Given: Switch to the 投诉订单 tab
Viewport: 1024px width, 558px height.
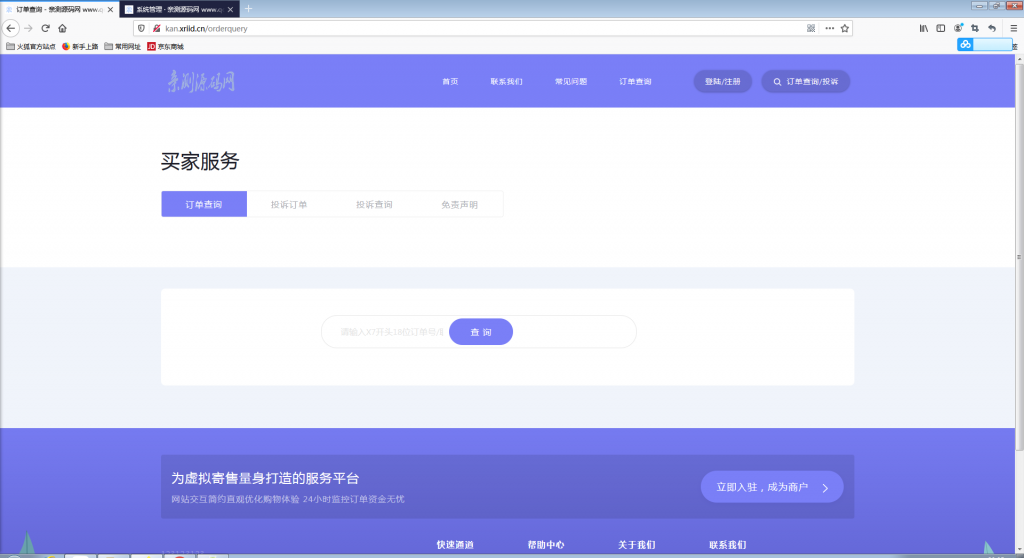Looking at the screenshot, I should (289, 204).
